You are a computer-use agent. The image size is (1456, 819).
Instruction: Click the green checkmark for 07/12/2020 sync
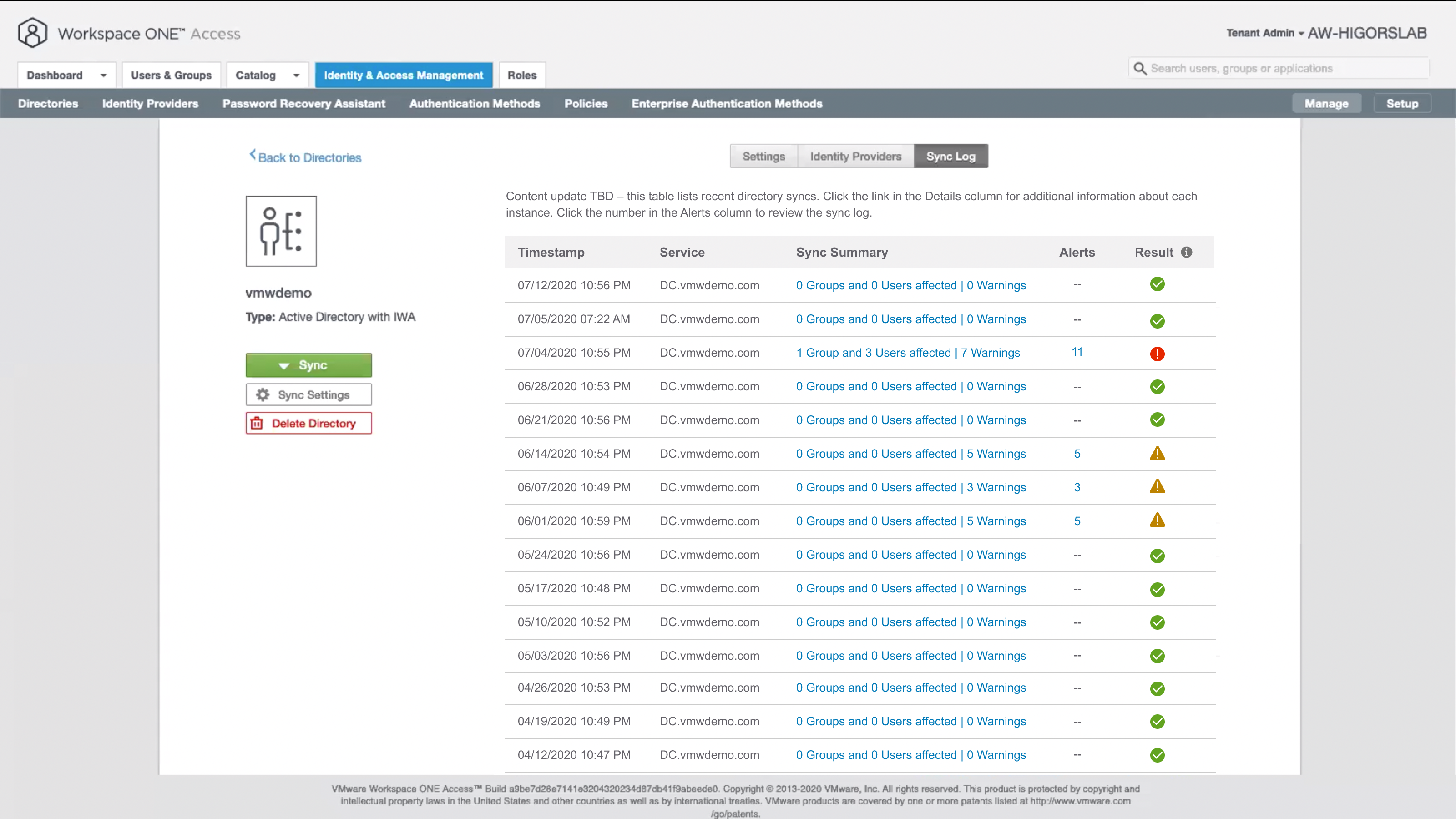(x=1157, y=284)
